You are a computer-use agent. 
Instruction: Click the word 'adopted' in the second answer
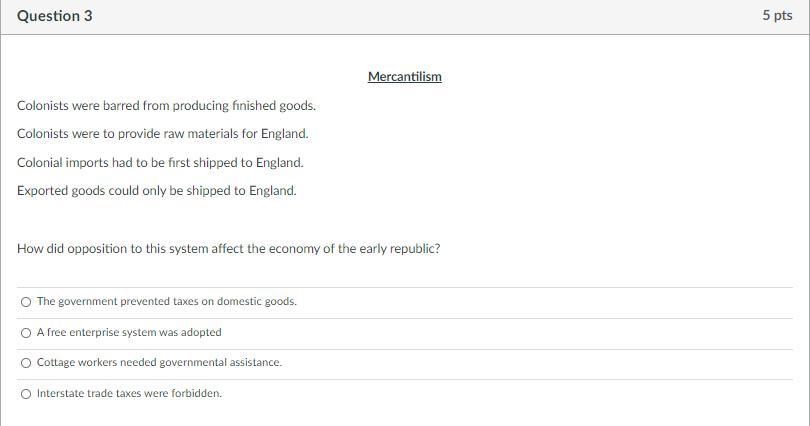point(202,332)
